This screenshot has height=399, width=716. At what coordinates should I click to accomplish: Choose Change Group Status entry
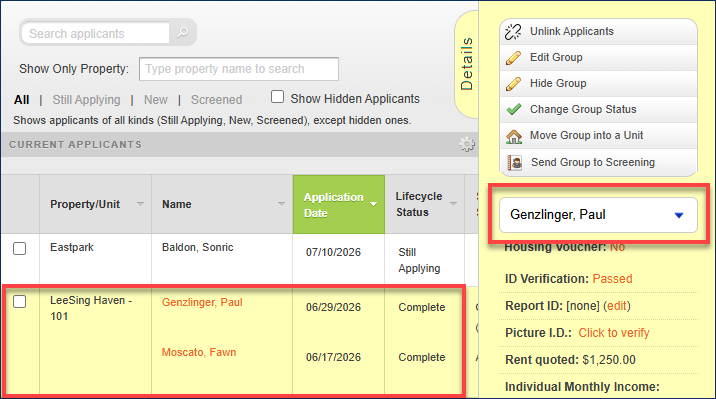598,110
